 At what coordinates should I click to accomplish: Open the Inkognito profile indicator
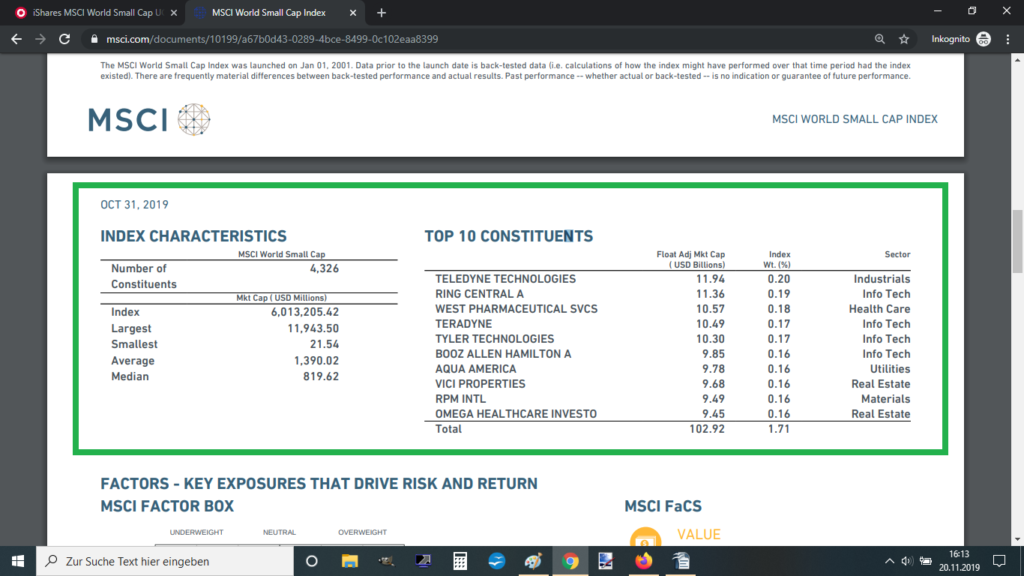click(961, 39)
